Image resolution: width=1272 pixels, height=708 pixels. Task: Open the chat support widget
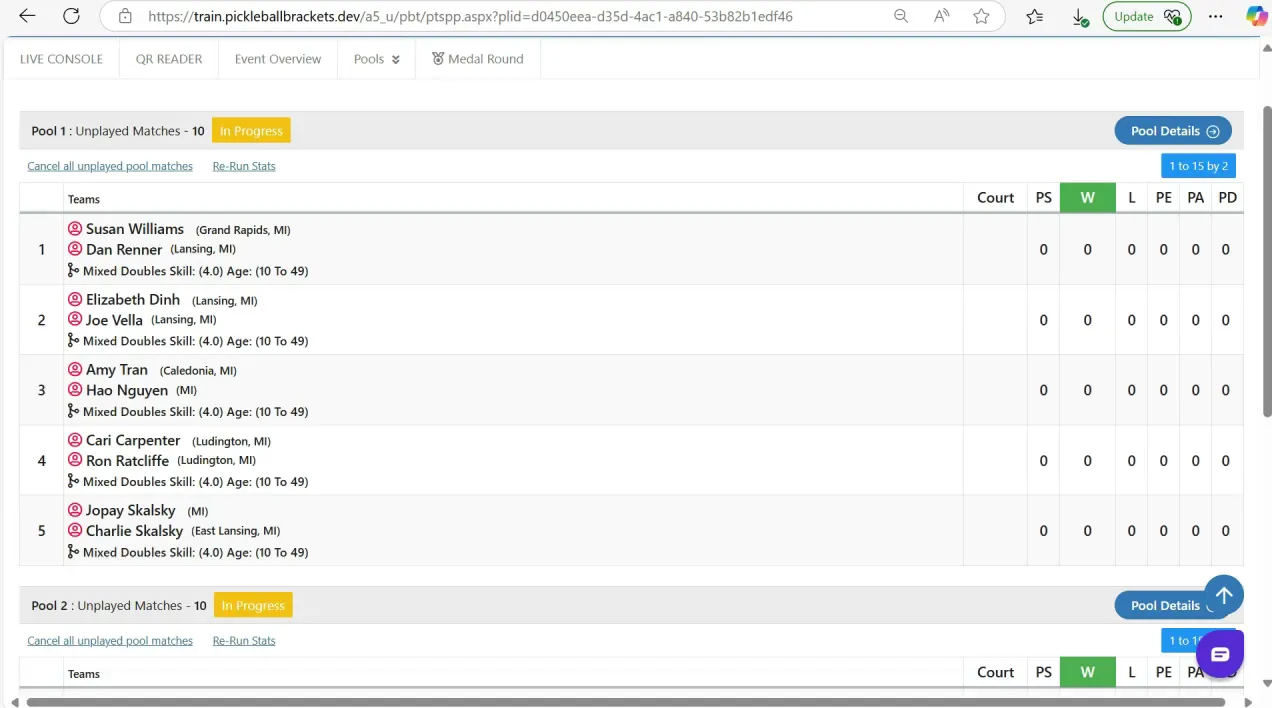(1220, 655)
